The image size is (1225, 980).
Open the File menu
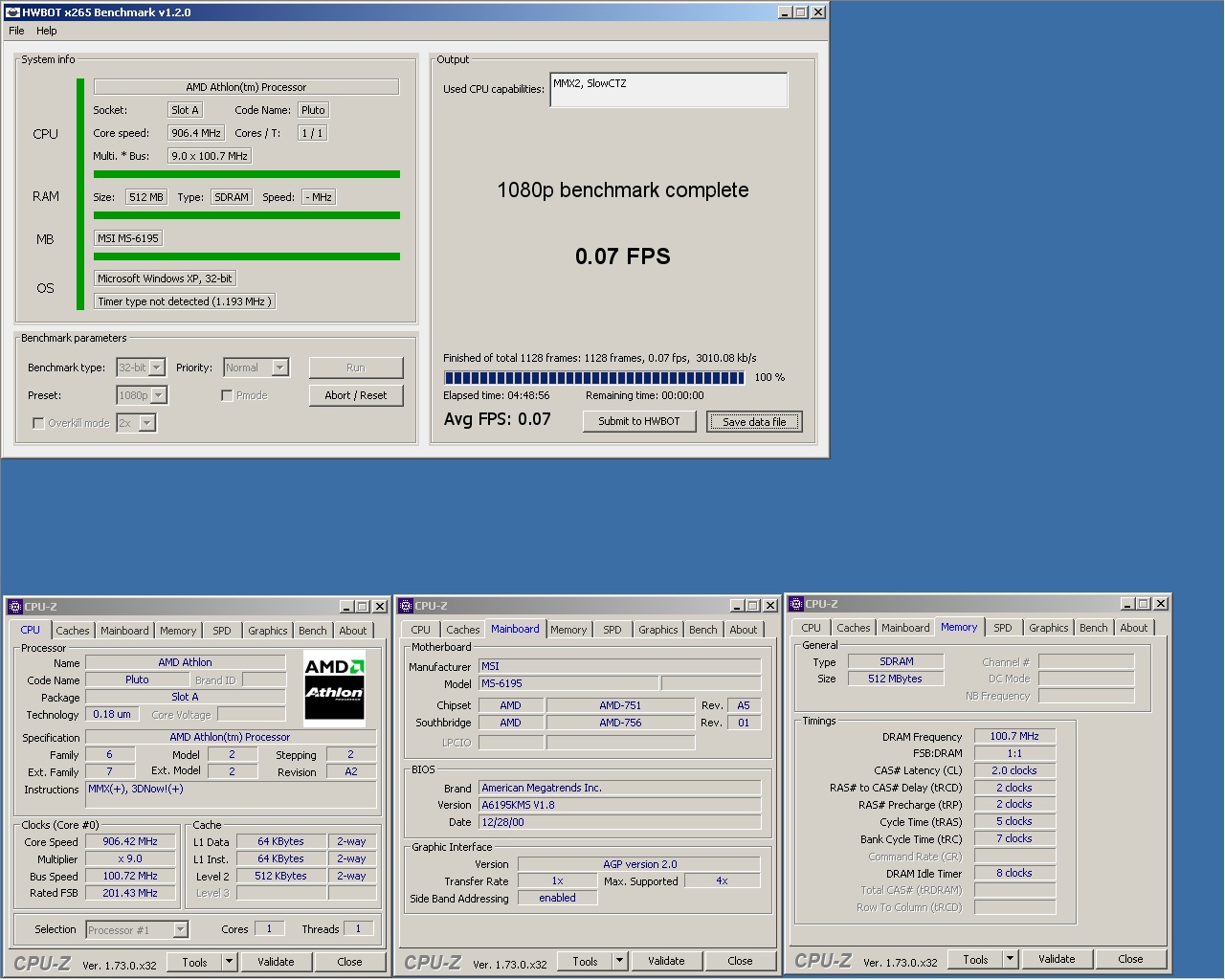(16, 31)
